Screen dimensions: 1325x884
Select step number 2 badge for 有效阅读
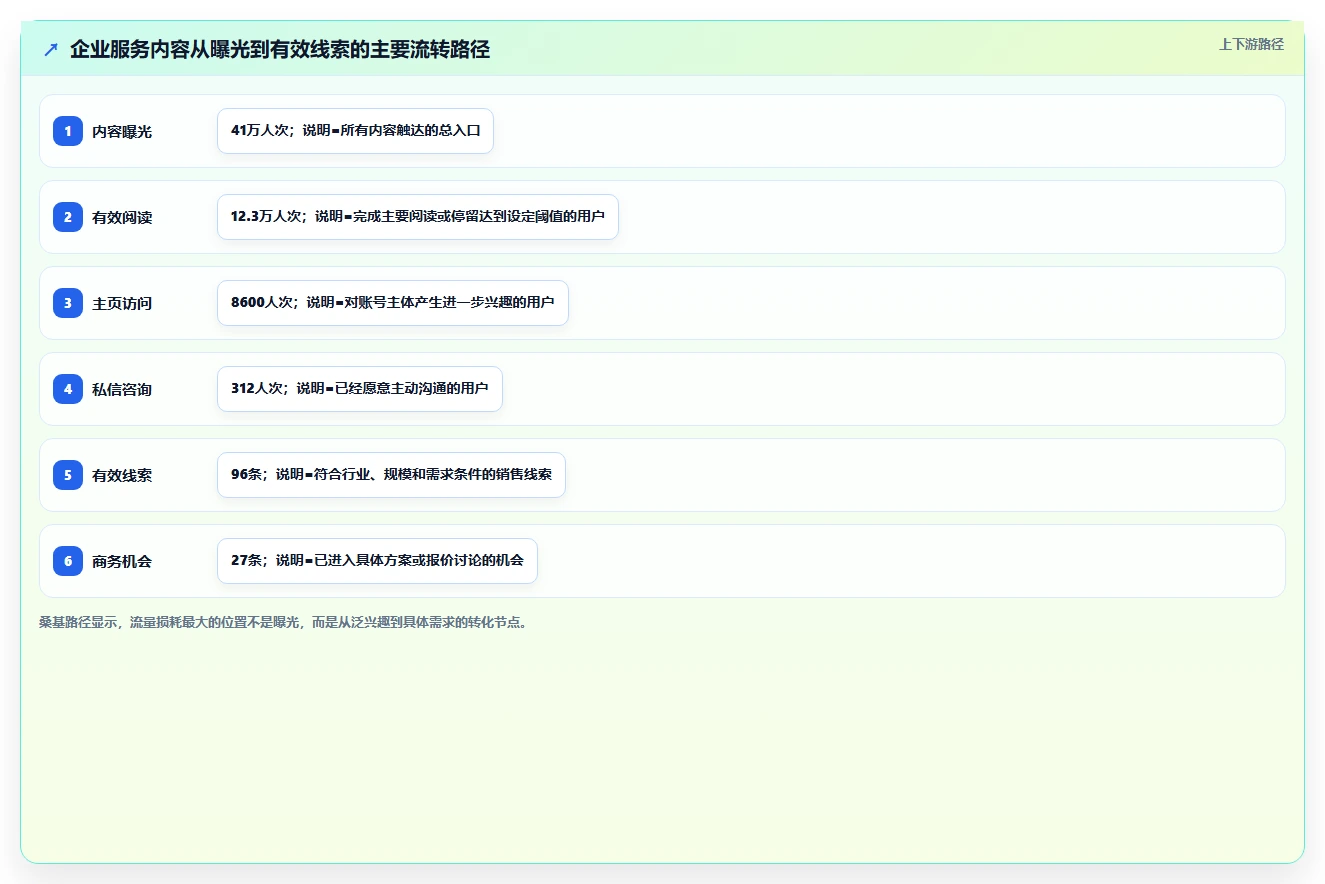click(x=68, y=217)
